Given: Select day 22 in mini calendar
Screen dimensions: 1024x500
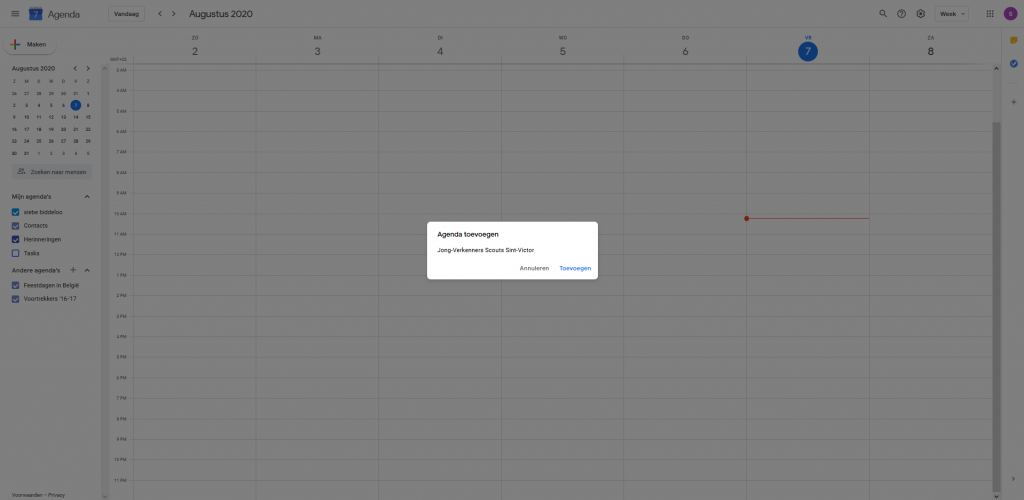Looking at the screenshot, I should pyautogui.click(x=88, y=129).
